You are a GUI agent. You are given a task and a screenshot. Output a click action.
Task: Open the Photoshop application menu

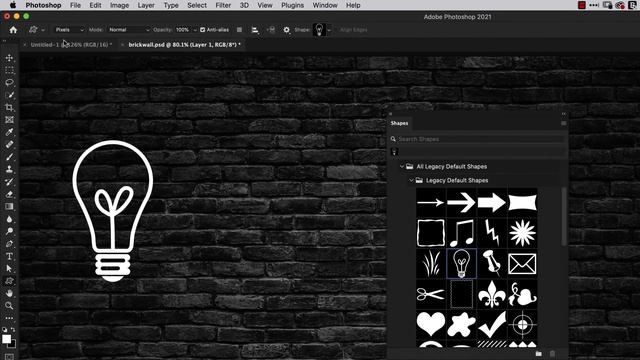click(x=43, y=5)
